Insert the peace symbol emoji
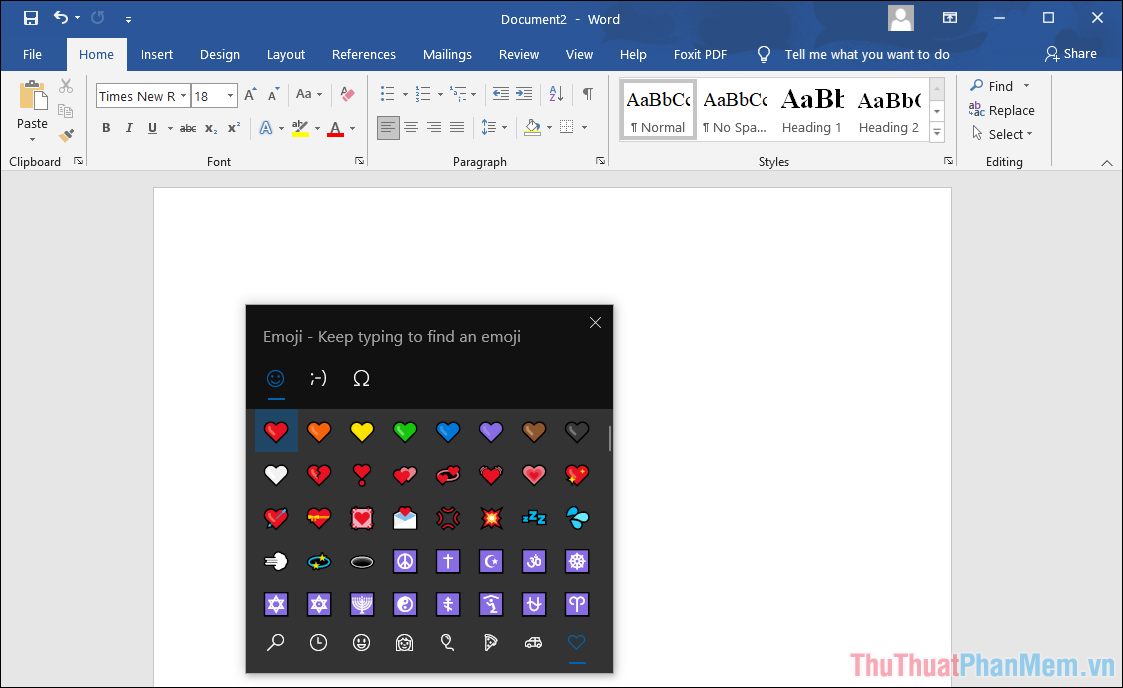Image resolution: width=1123 pixels, height=688 pixels. point(405,561)
